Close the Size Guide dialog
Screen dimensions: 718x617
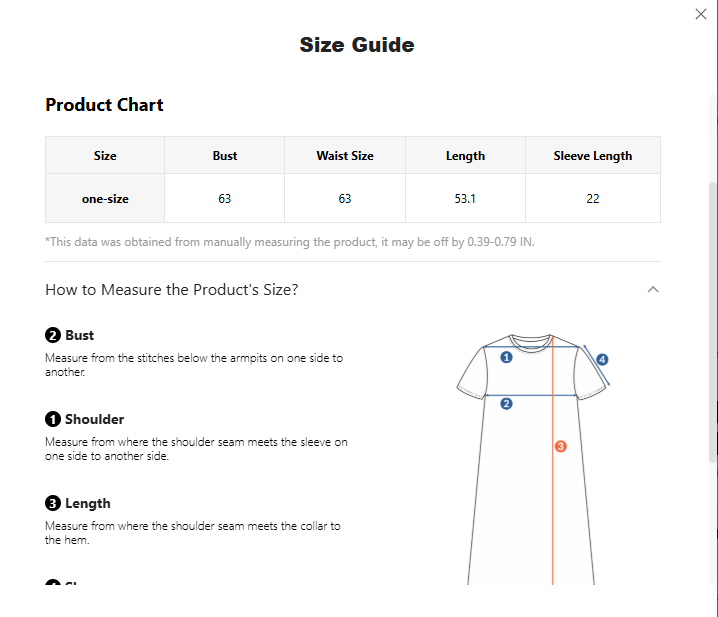click(701, 14)
